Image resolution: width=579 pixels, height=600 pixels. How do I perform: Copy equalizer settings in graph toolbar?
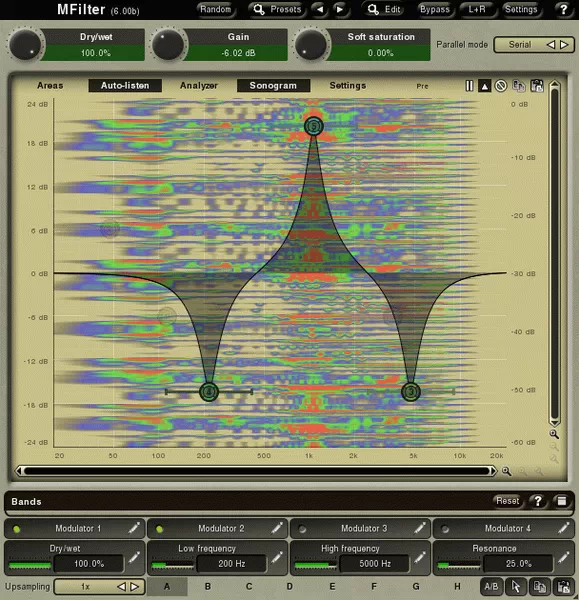click(x=519, y=86)
